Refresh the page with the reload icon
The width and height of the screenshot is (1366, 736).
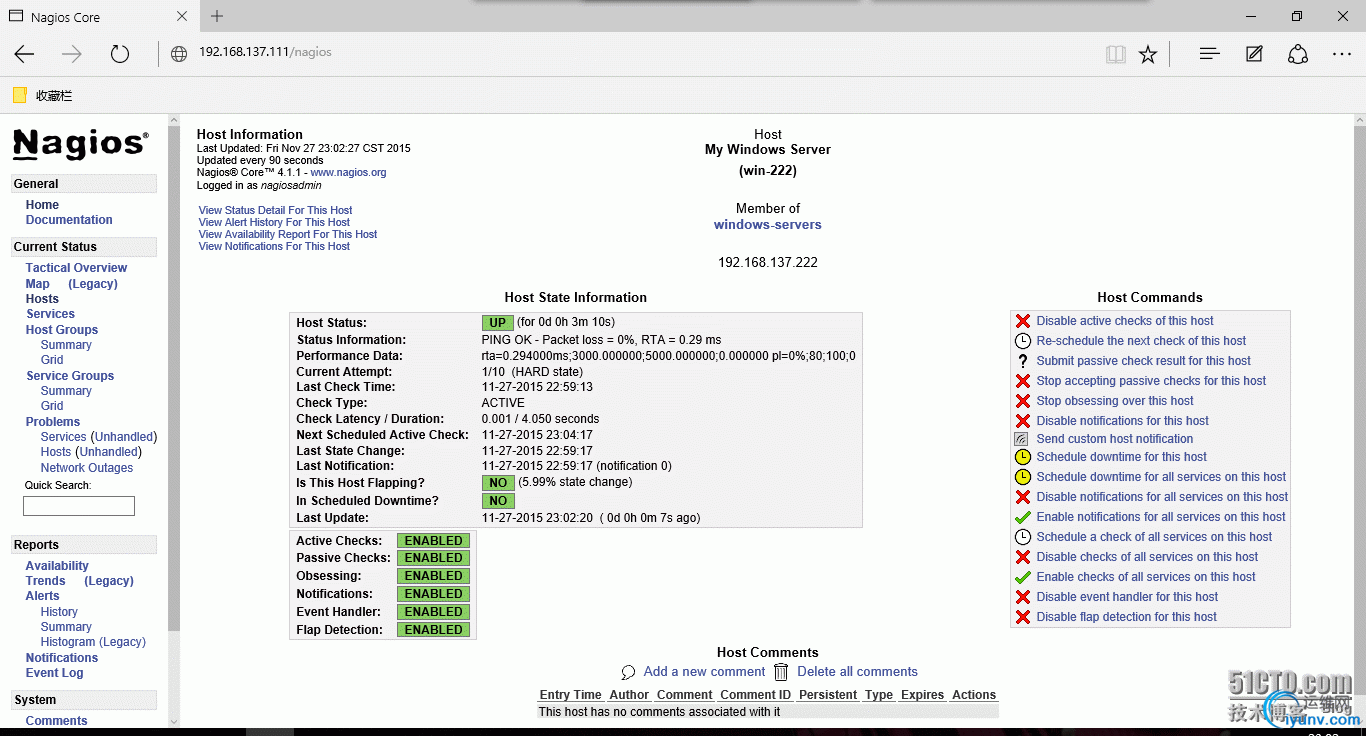(120, 54)
